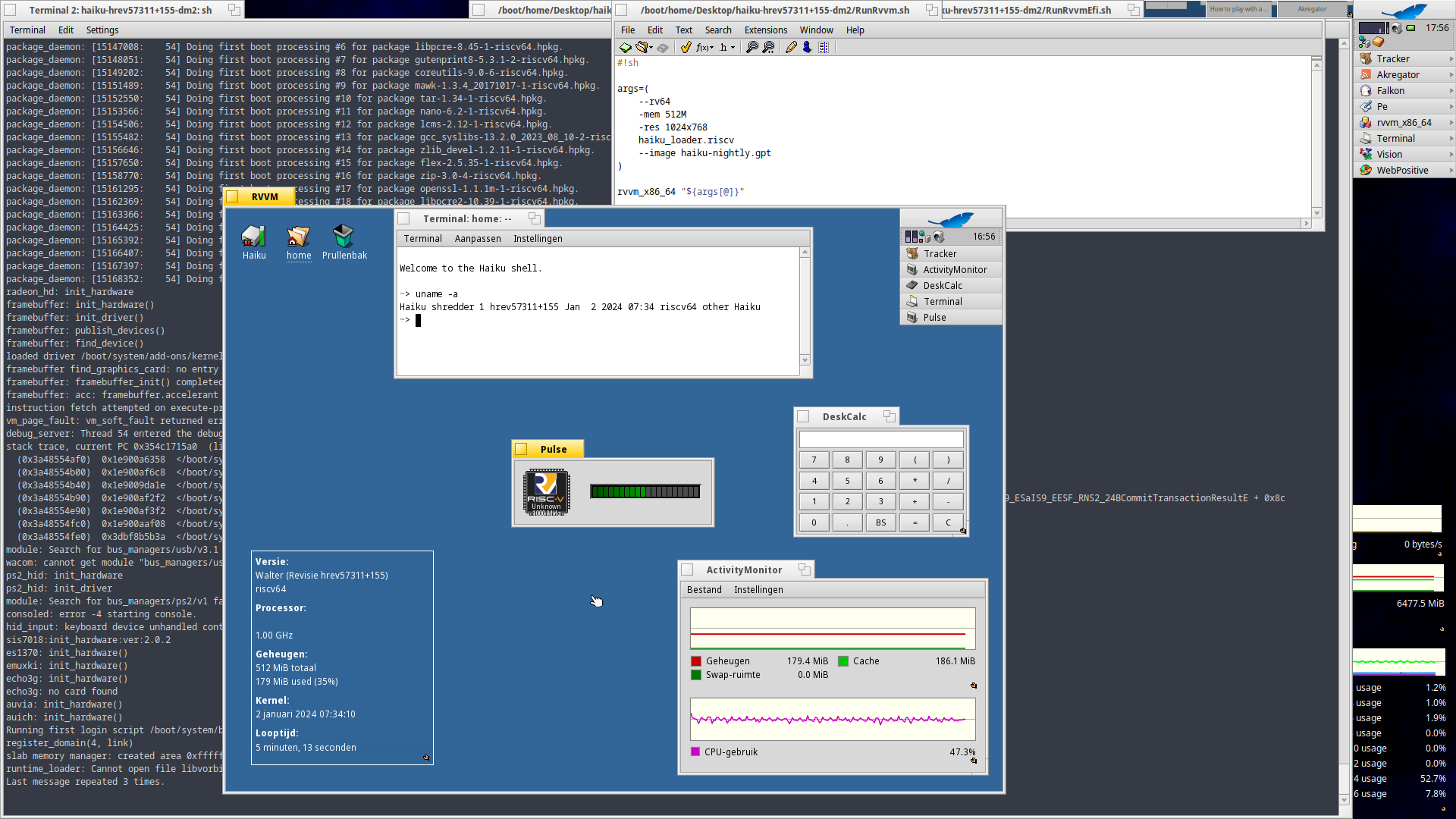Open the Search menu in Pe
The height and width of the screenshot is (819, 1456).
pyautogui.click(x=718, y=30)
